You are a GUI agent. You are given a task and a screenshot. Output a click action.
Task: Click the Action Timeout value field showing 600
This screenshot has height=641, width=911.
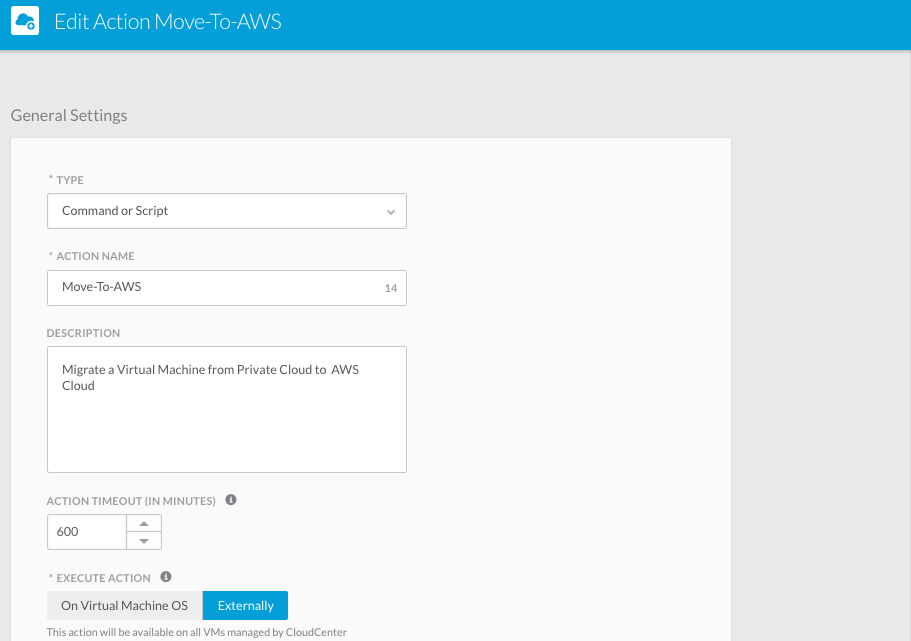[87, 532]
